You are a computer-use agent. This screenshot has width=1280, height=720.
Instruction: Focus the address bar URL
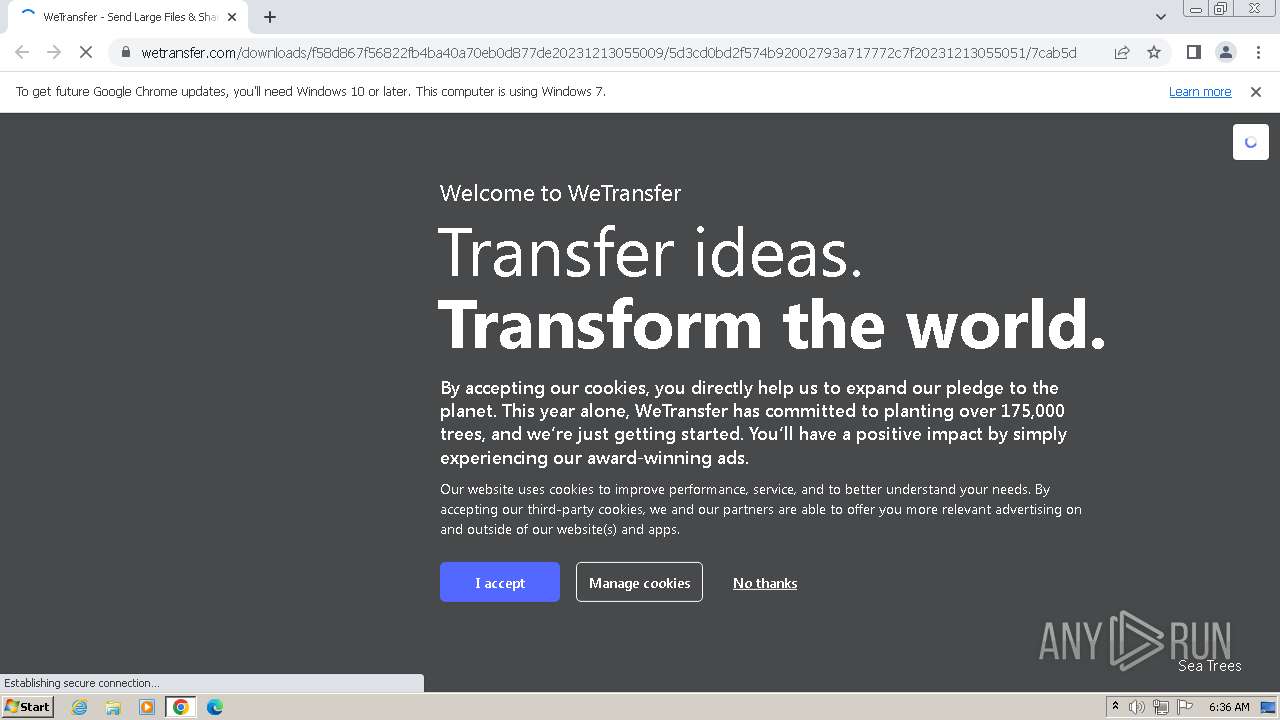tap(608, 52)
